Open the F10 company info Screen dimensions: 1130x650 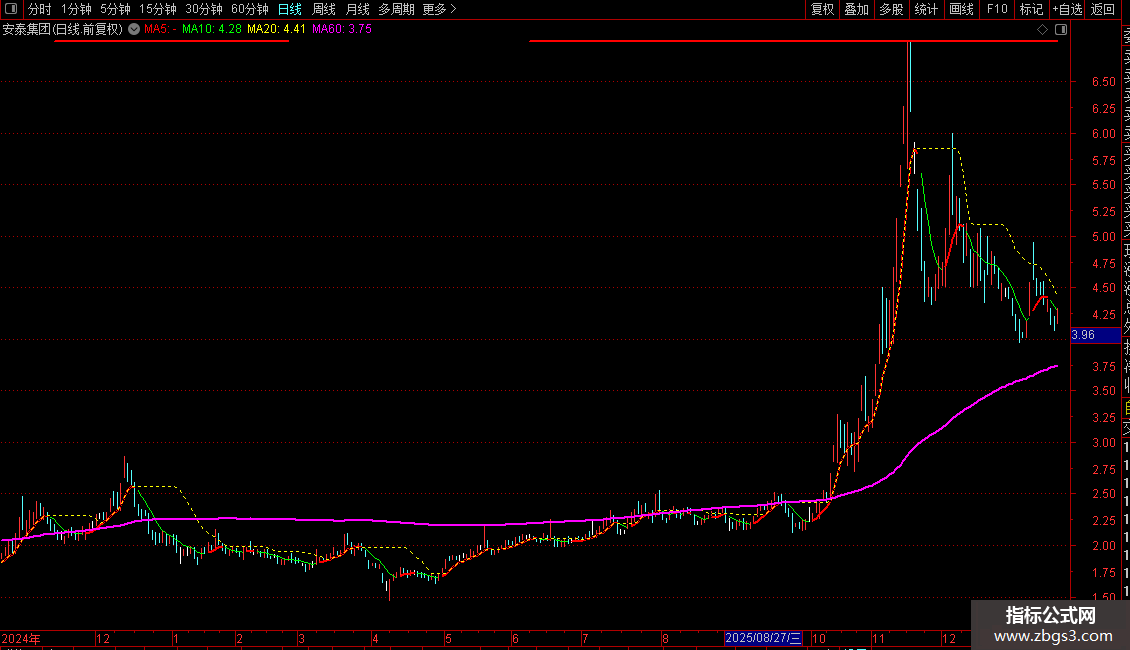pos(997,9)
